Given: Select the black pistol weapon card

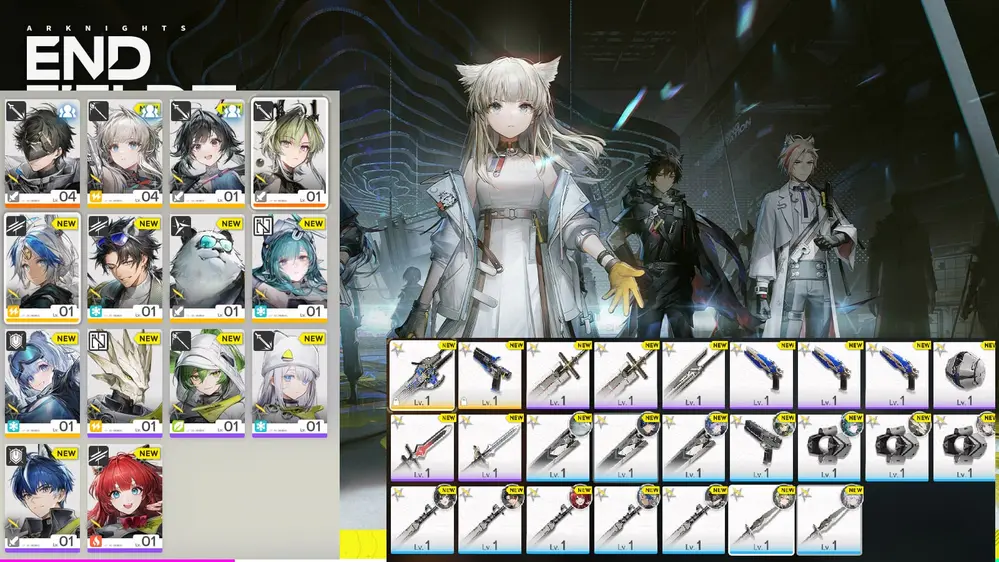Looking at the screenshot, I should pos(761,445).
